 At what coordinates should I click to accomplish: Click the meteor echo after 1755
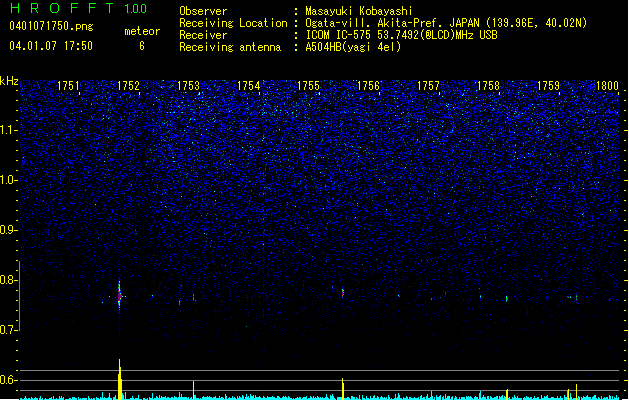click(343, 292)
